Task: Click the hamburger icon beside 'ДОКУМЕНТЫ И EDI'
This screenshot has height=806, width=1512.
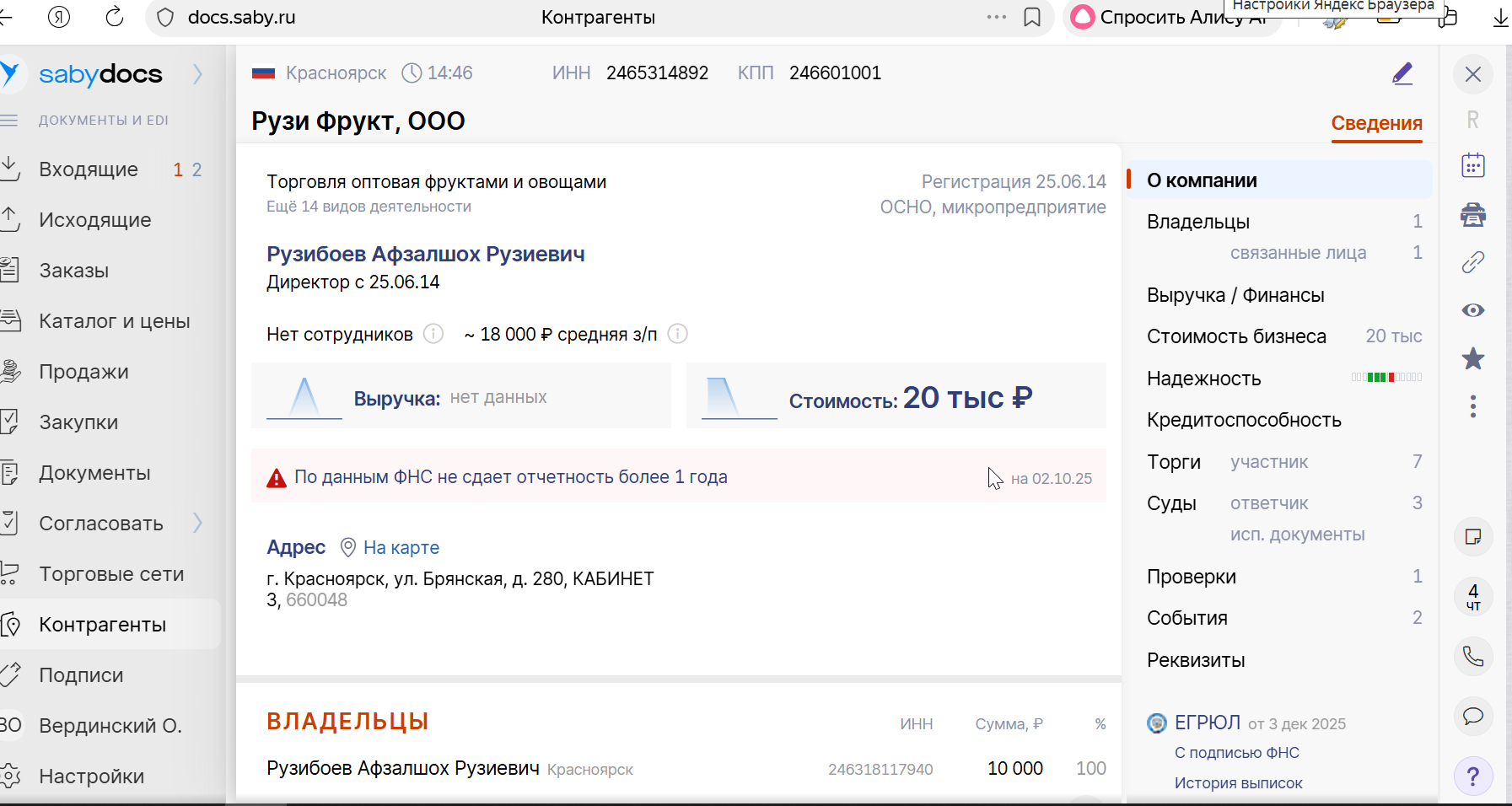Action: 10,121
